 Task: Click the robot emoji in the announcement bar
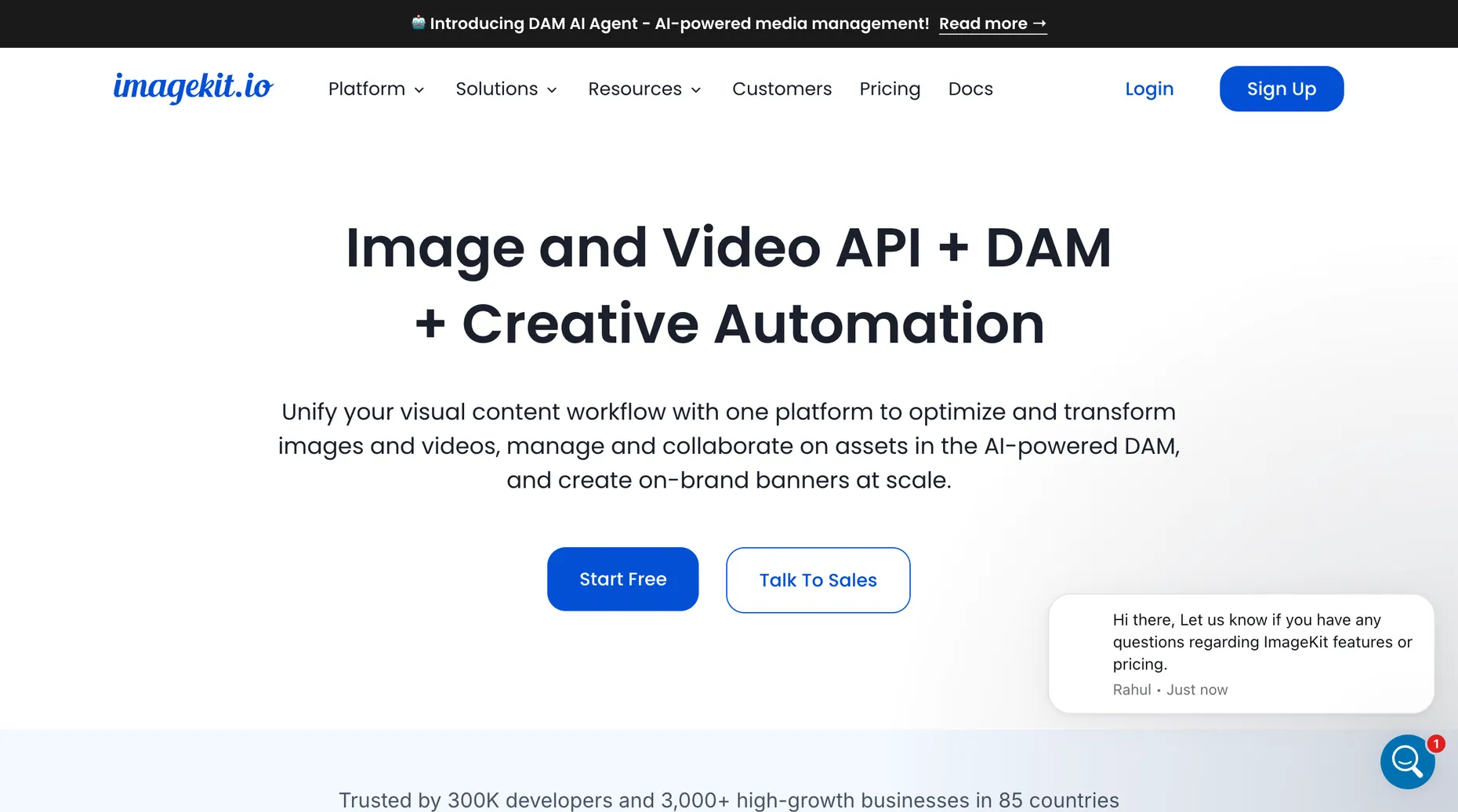click(419, 23)
